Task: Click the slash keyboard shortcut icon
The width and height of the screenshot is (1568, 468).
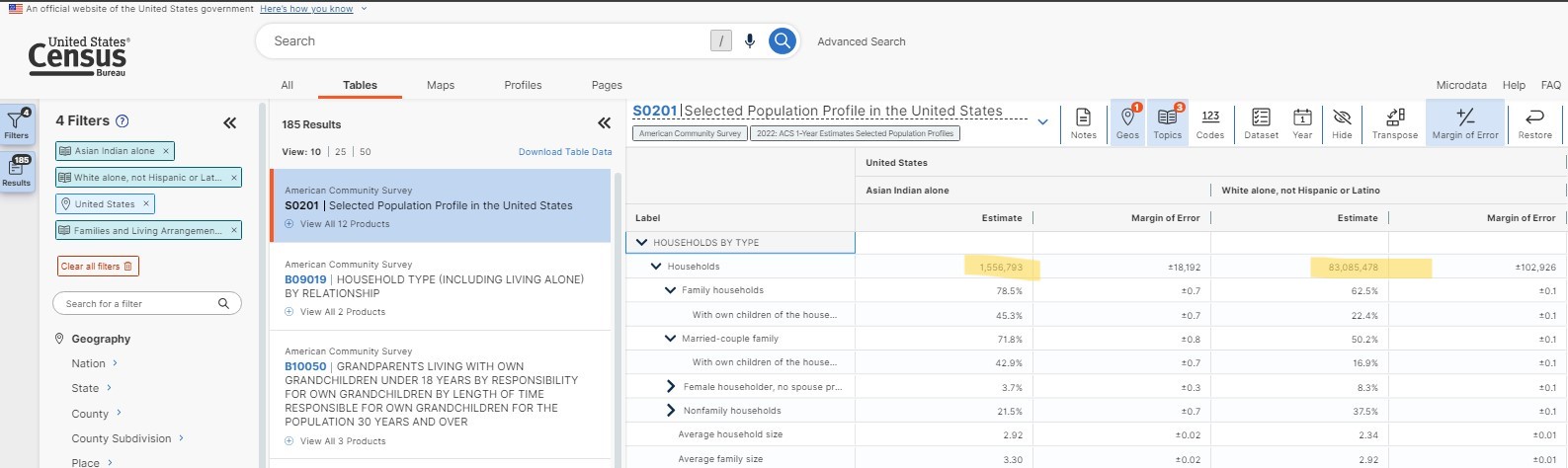Action: pyautogui.click(x=721, y=41)
